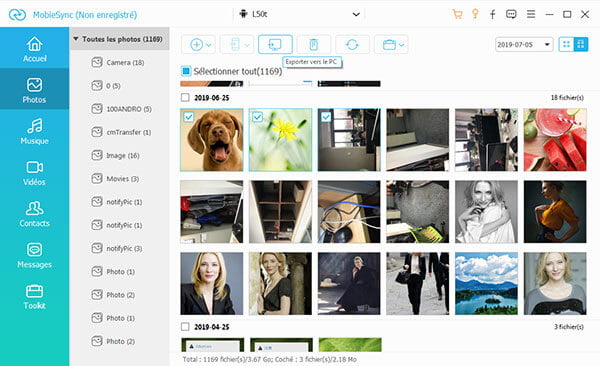Open the Accueil home section
The height and width of the screenshot is (366, 600).
pos(34,48)
